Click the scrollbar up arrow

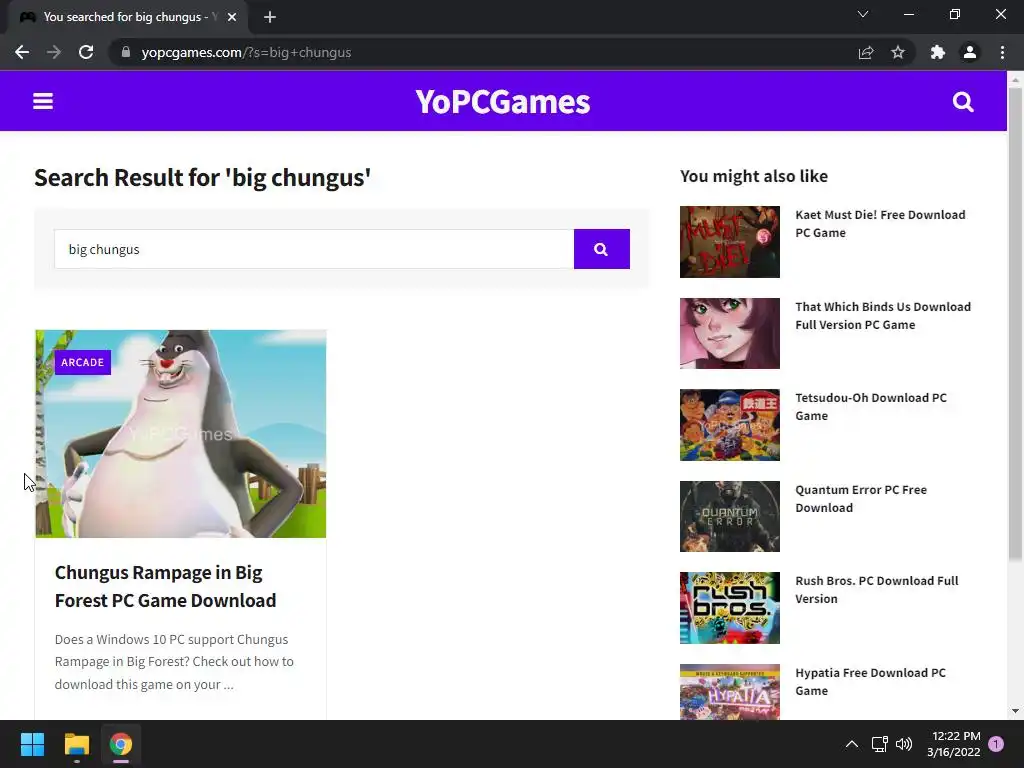pos(1015,80)
